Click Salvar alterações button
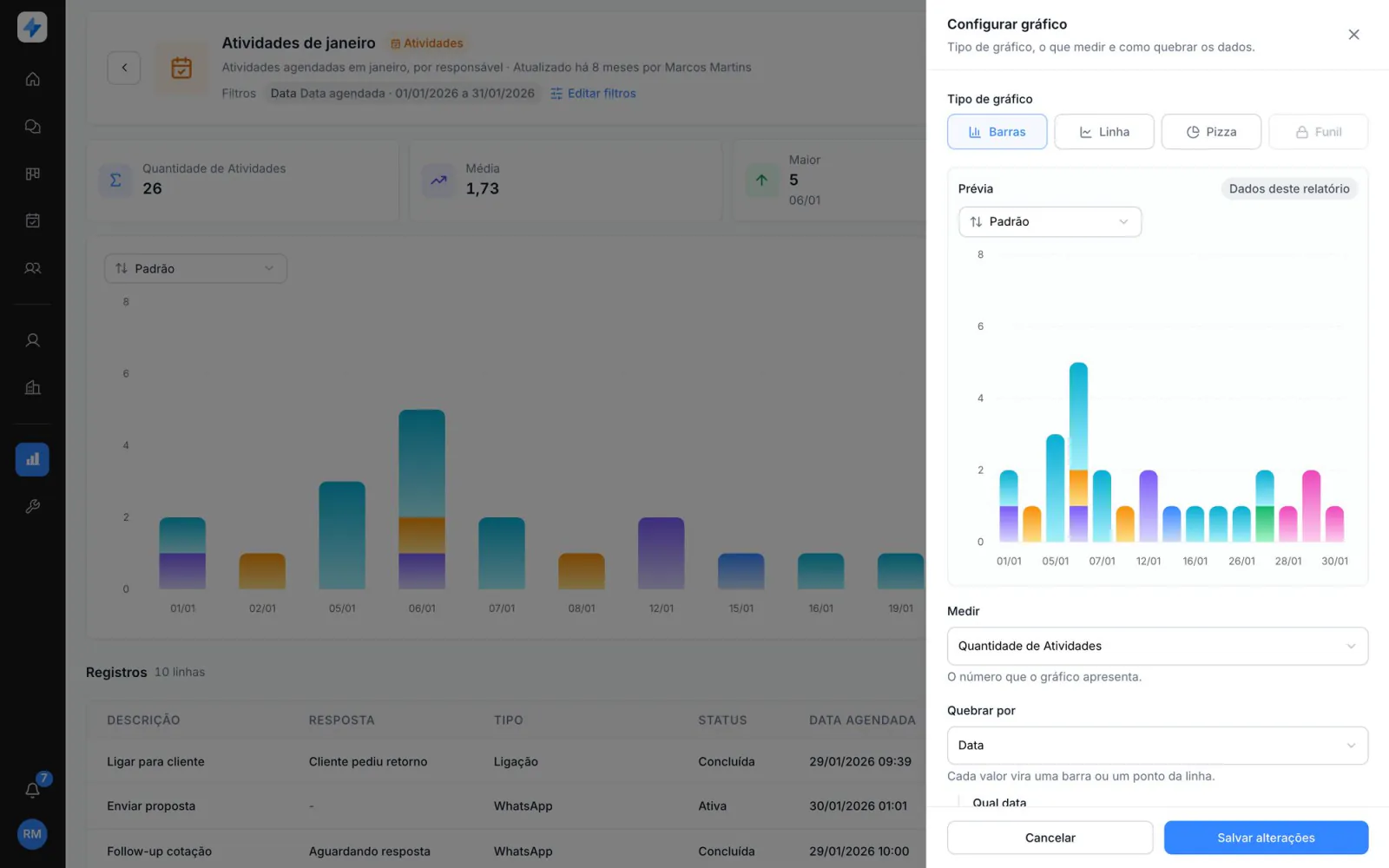Screen dimensions: 1389x868 (x=1266, y=838)
